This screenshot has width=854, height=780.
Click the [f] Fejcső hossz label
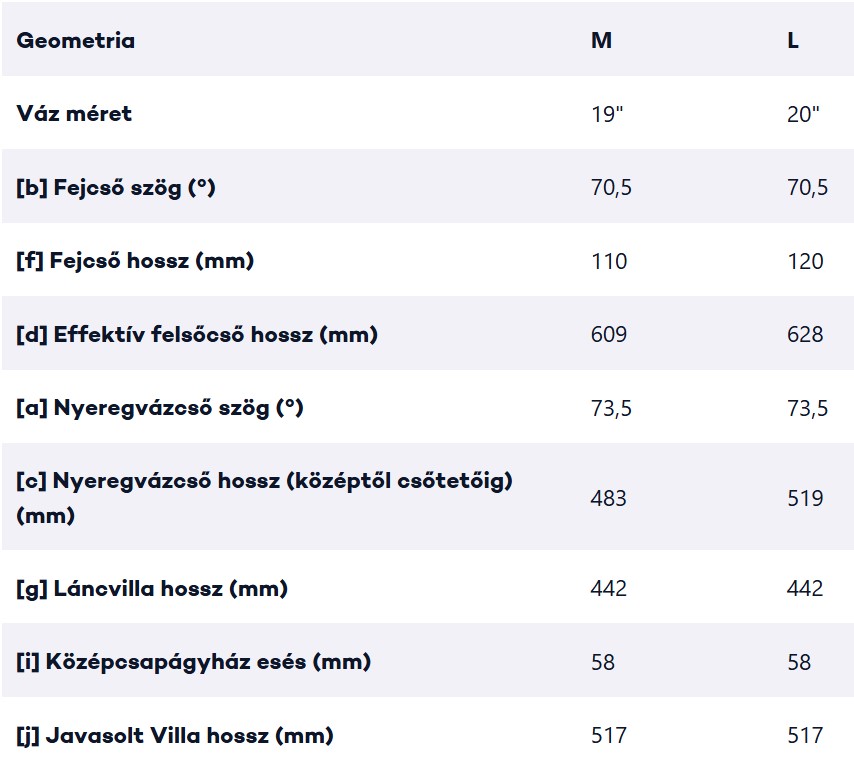135,260
